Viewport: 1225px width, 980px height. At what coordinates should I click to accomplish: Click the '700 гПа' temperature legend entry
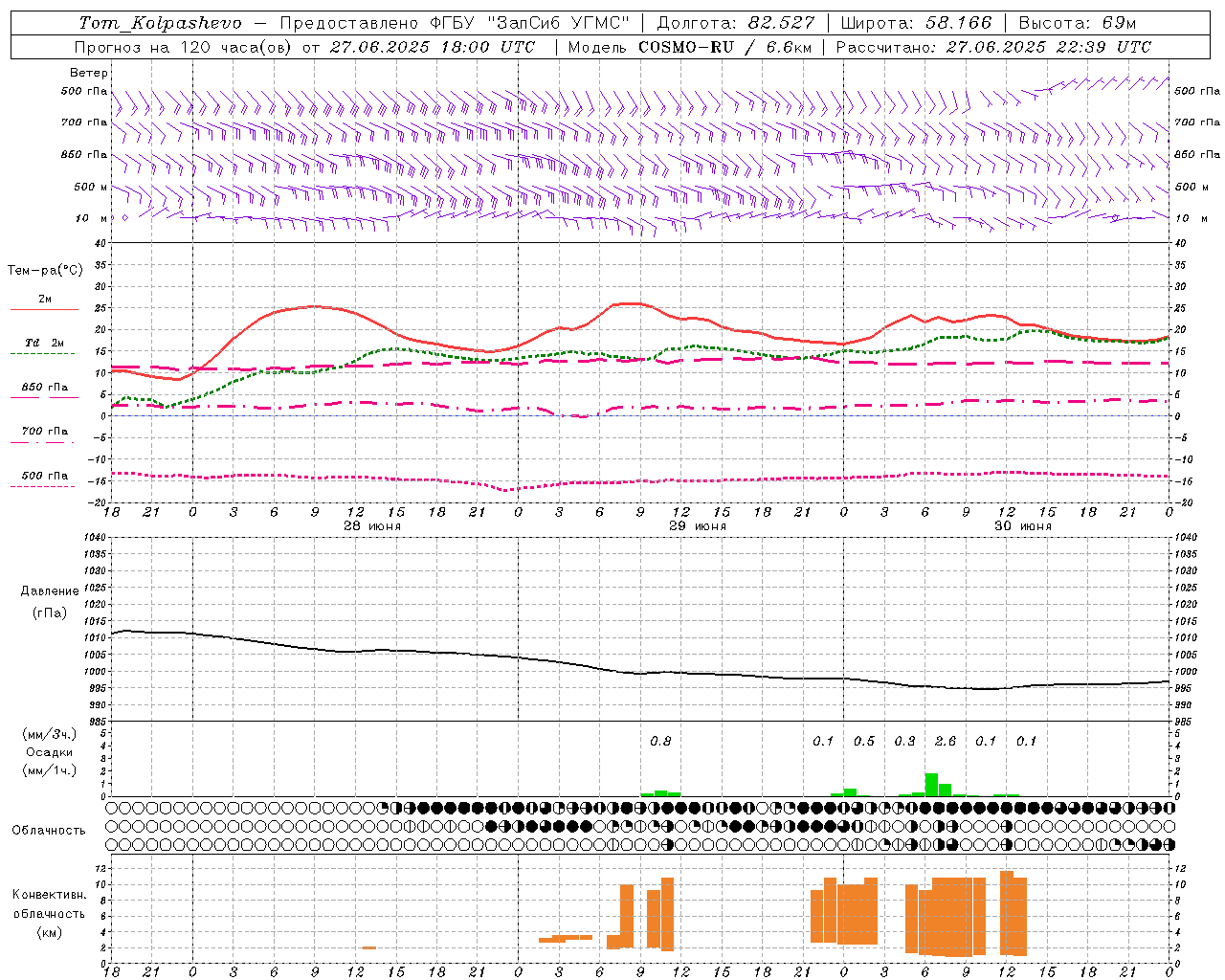point(45,432)
